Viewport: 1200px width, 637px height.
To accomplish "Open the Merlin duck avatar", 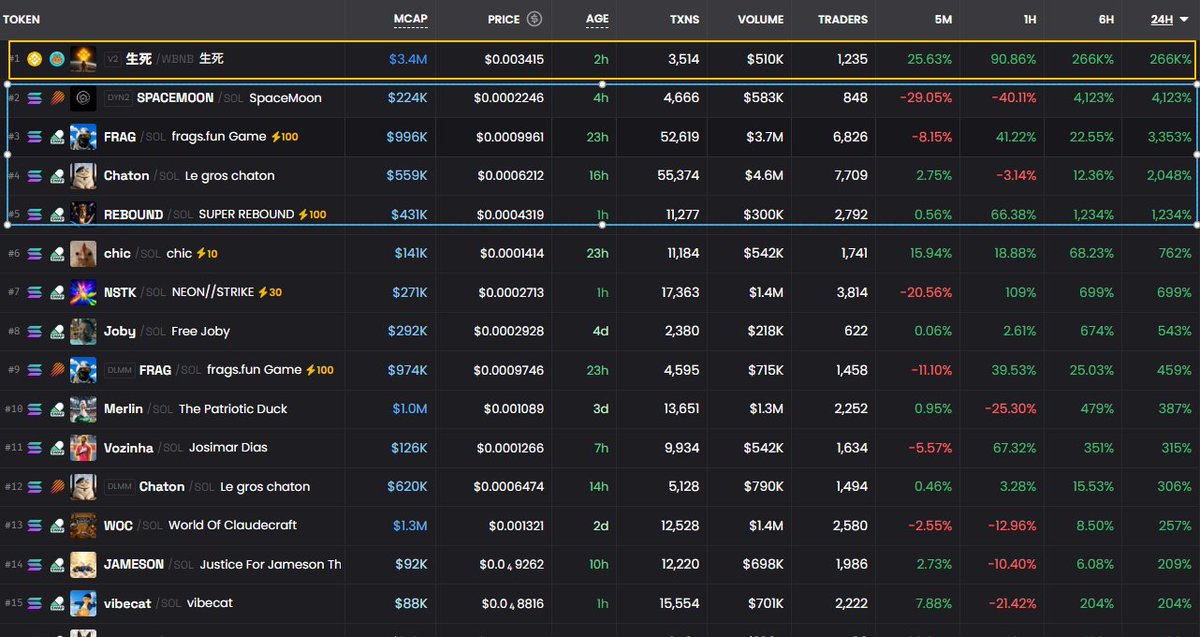I will tap(84, 409).
